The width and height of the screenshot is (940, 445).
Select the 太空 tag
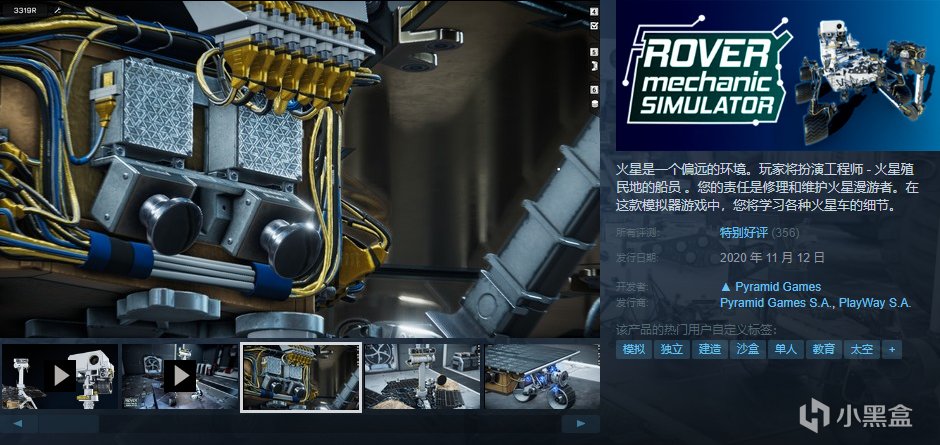point(861,350)
